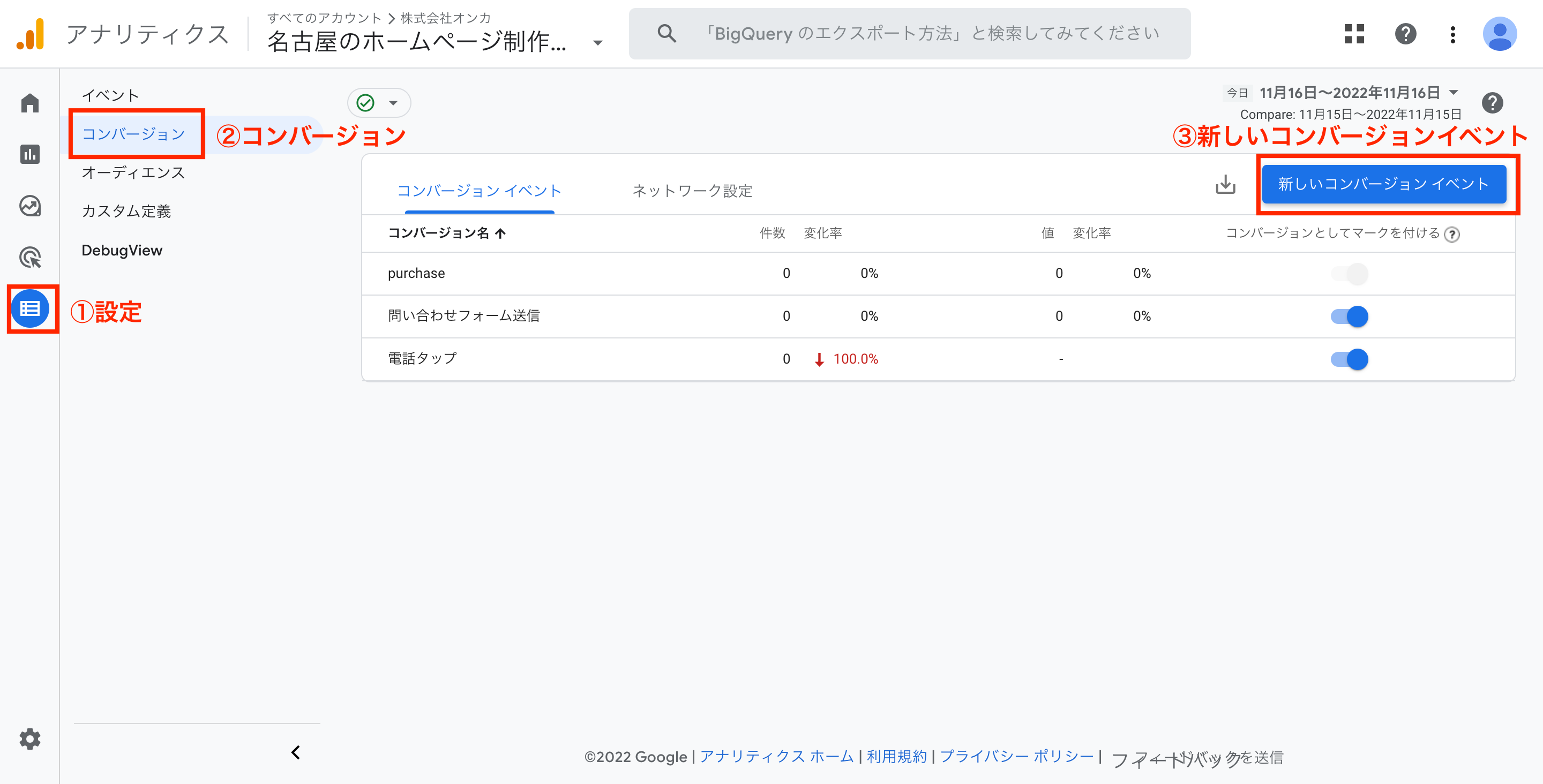Open the green check status dropdown

(379, 103)
